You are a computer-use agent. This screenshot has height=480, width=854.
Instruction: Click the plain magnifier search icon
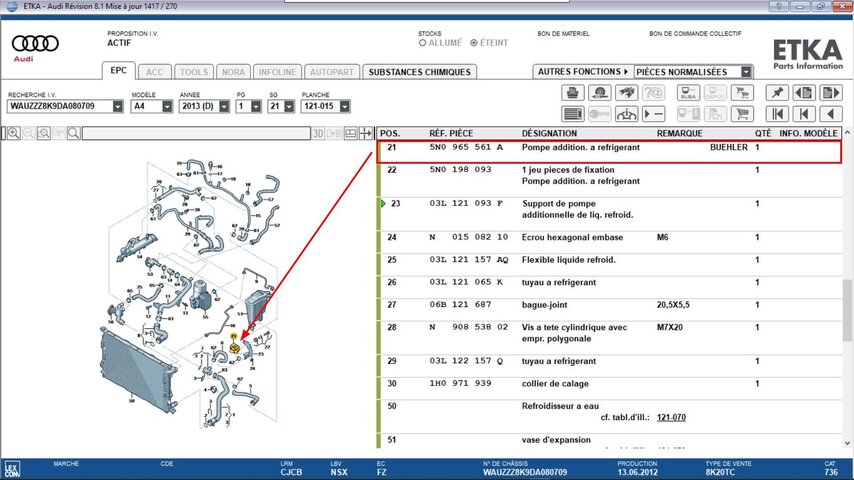(74, 133)
